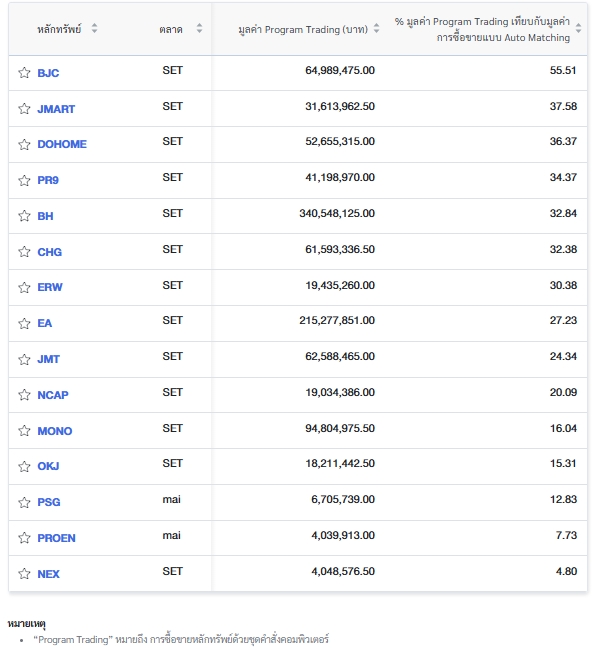Click the star next to MONO
Viewport: 596px width, 649px height.
[24, 431]
